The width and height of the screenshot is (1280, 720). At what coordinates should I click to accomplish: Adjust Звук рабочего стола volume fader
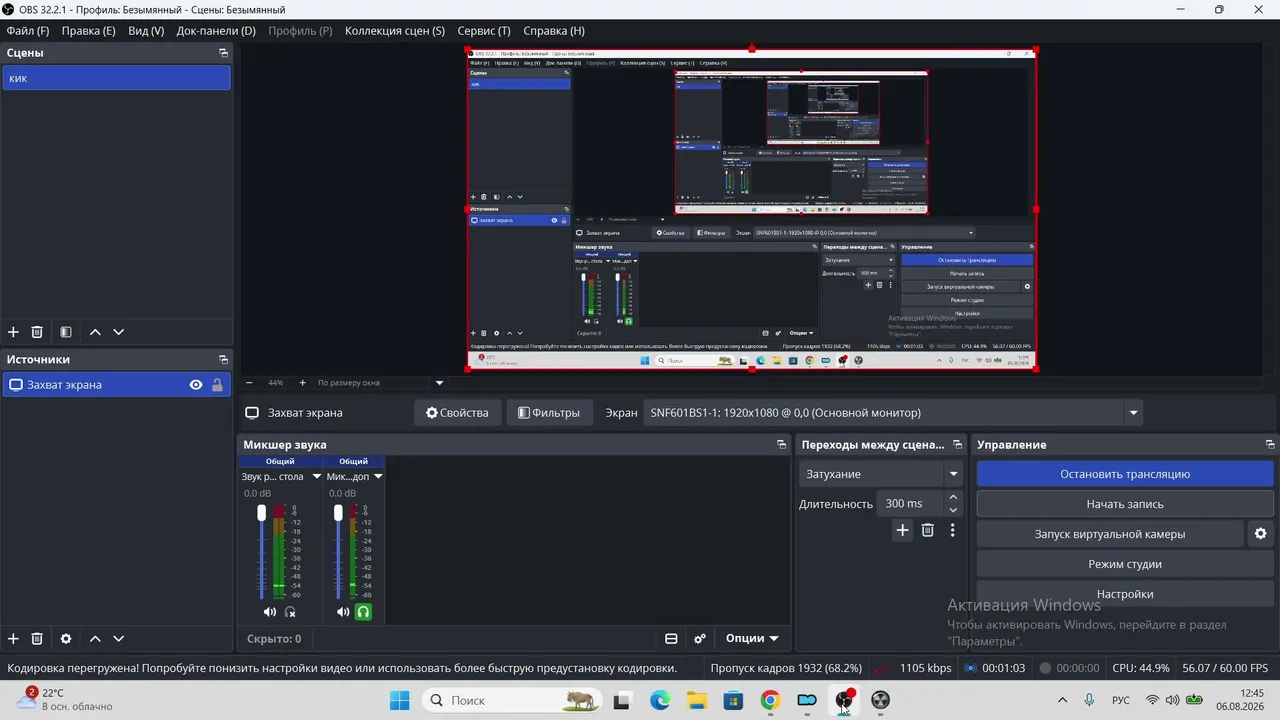(262, 513)
